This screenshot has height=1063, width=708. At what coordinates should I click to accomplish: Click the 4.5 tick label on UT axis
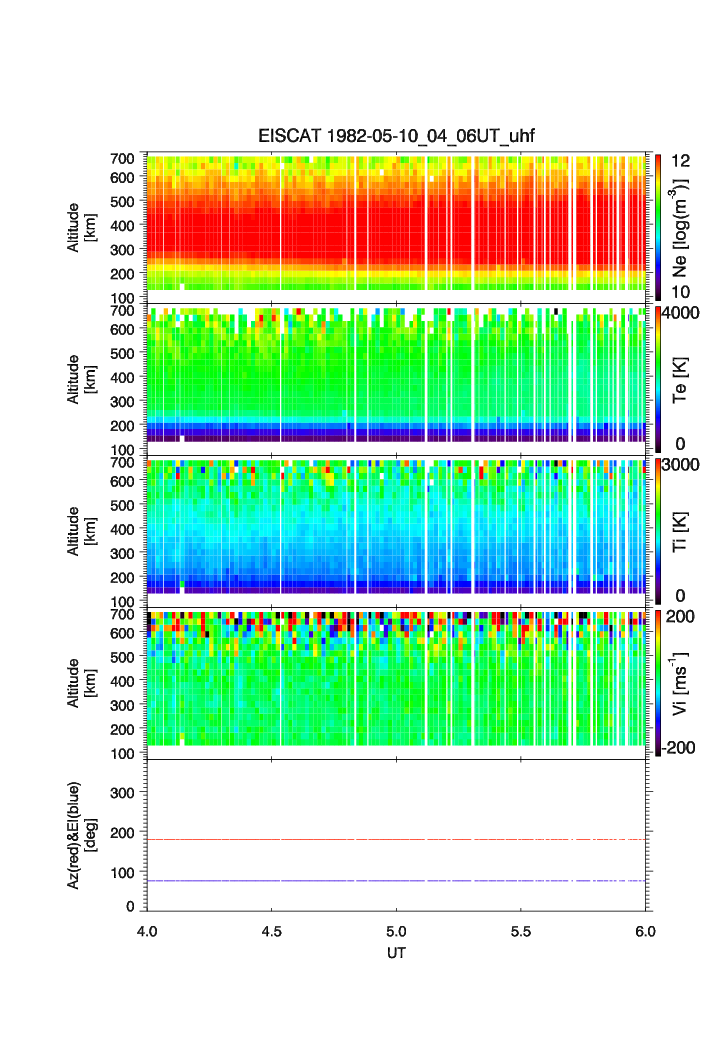coord(272,931)
